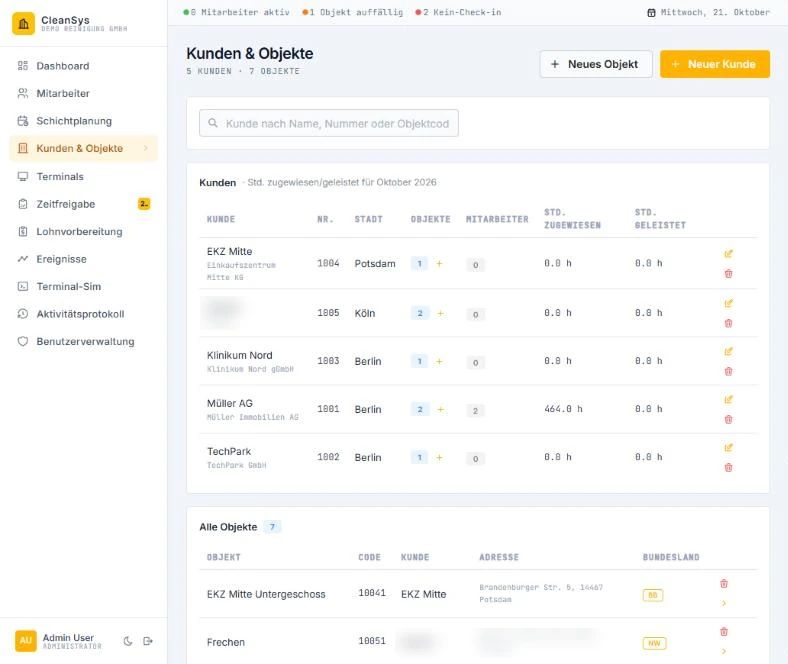
Task: Click BB Bundesland badge
Action: (x=653, y=595)
